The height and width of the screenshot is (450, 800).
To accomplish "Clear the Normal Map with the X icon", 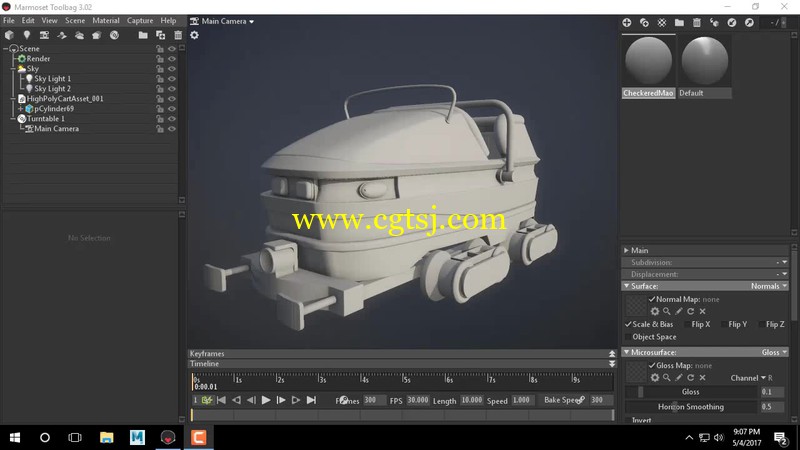I will point(703,311).
